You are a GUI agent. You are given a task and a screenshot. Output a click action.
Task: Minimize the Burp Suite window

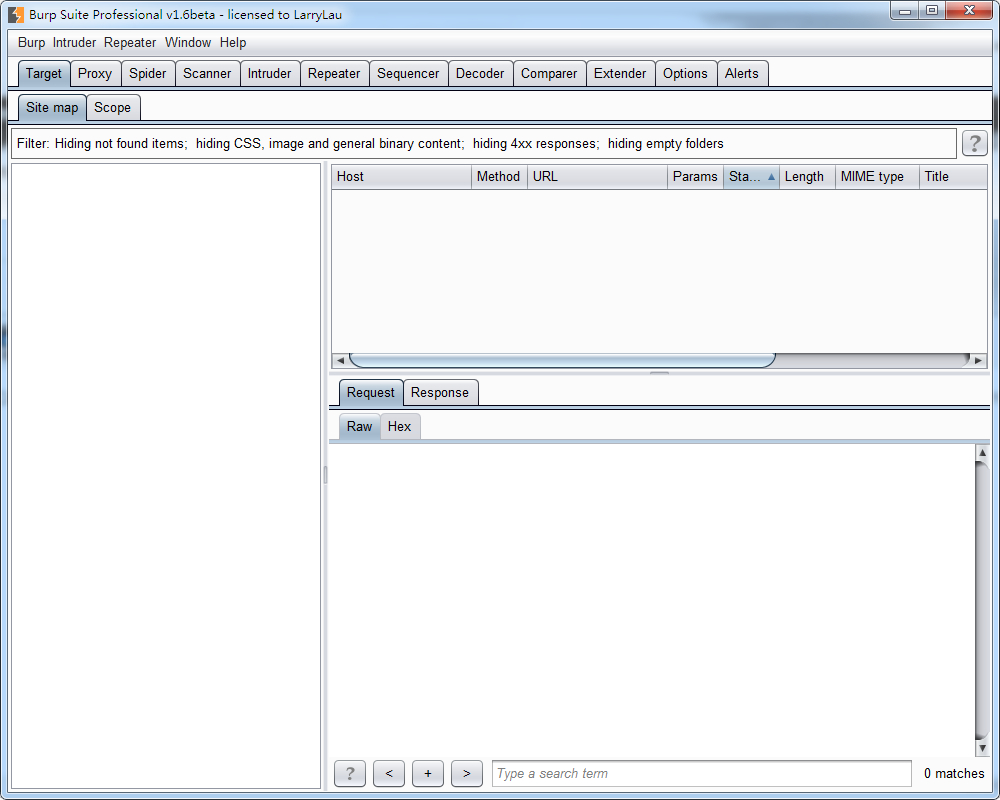point(904,11)
